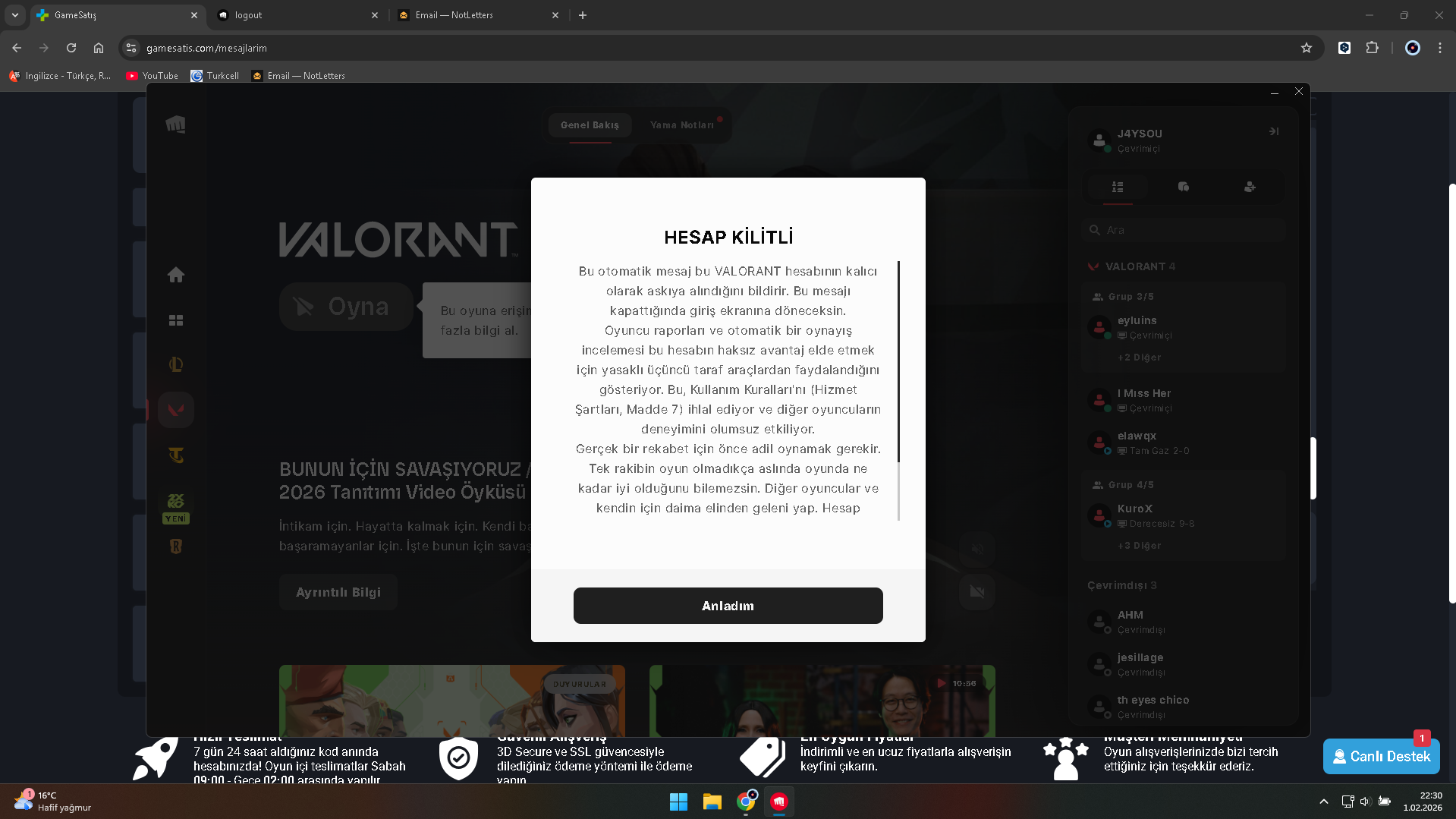Expand the +3 Diğer members

pos(1139,546)
